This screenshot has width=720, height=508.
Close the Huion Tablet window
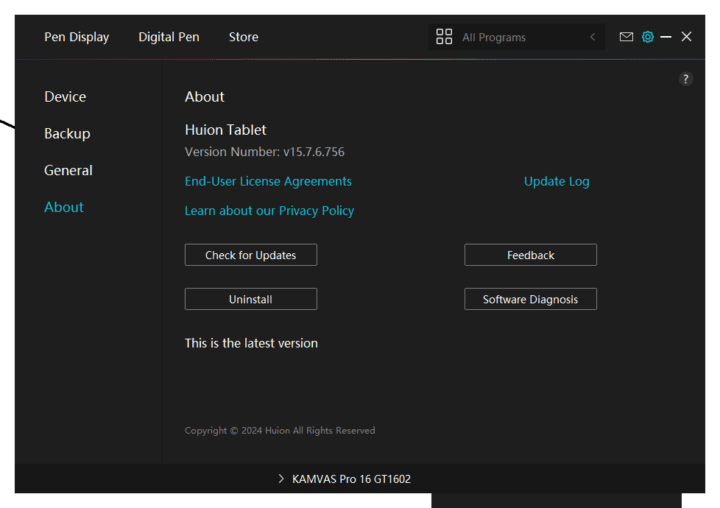[x=686, y=37]
